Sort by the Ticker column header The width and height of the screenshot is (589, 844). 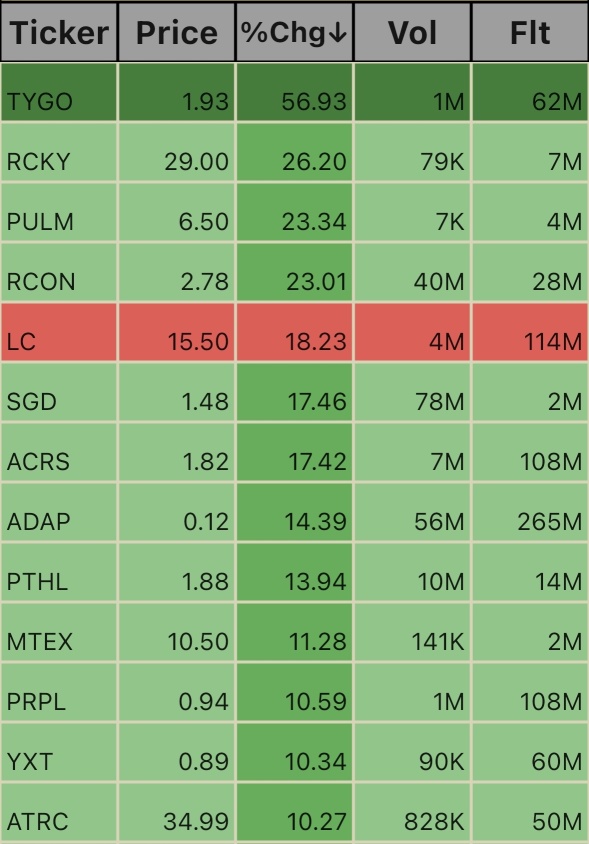(x=59, y=32)
